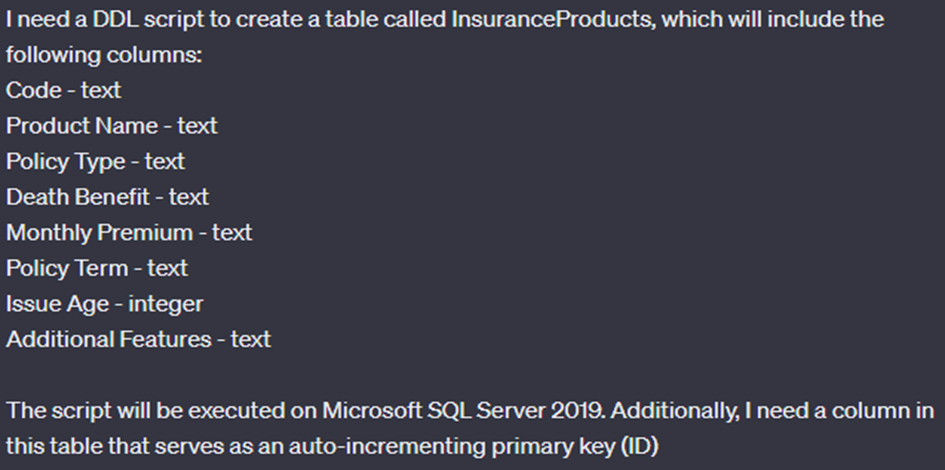Click the 'Death Benefit - text' line
Viewport: 945px width, 470px height.
click(x=107, y=197)
